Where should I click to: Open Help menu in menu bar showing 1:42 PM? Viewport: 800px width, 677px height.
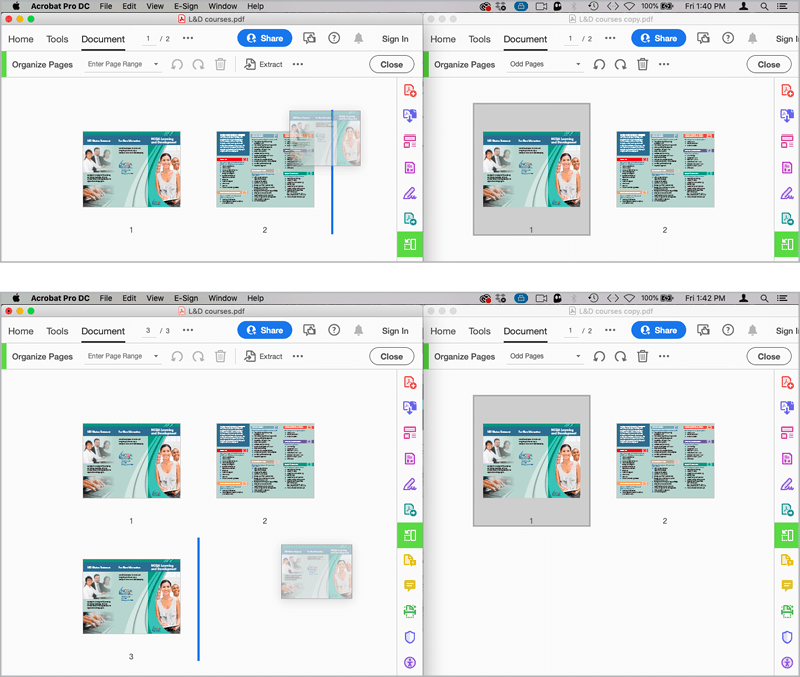(256, 298)
